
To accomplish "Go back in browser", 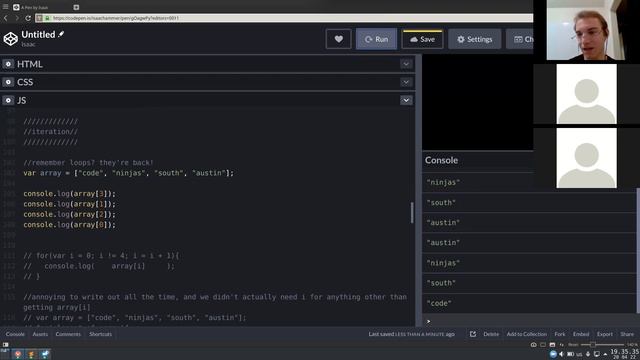I will tap(6, 18).
